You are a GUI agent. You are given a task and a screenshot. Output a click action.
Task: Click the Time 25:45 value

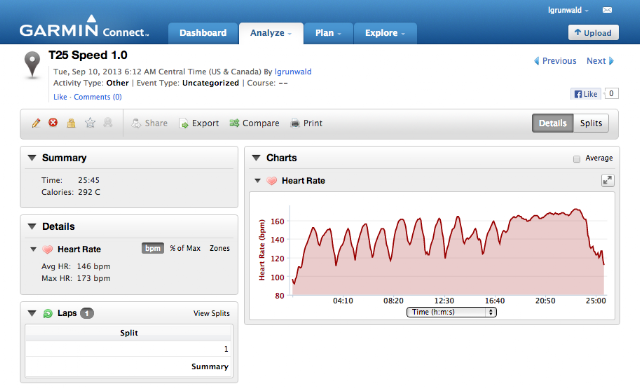pos(89,180)
